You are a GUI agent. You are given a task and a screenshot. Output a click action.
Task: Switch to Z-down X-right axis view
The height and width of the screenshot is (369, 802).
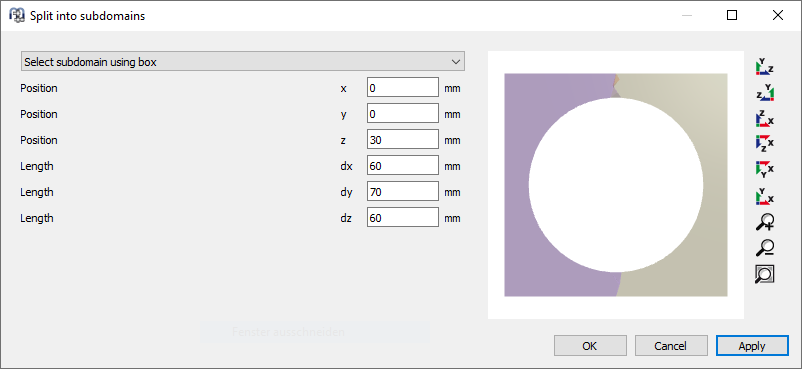point(765,143)
